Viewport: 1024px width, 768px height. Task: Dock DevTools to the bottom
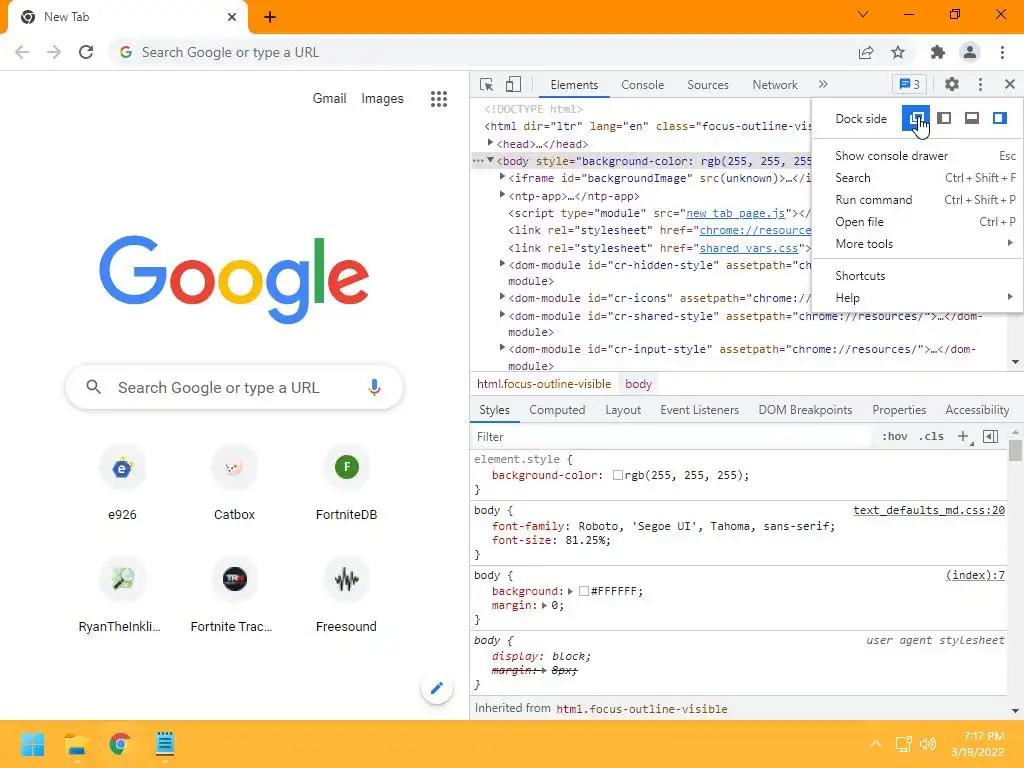(x=972, y=118)
